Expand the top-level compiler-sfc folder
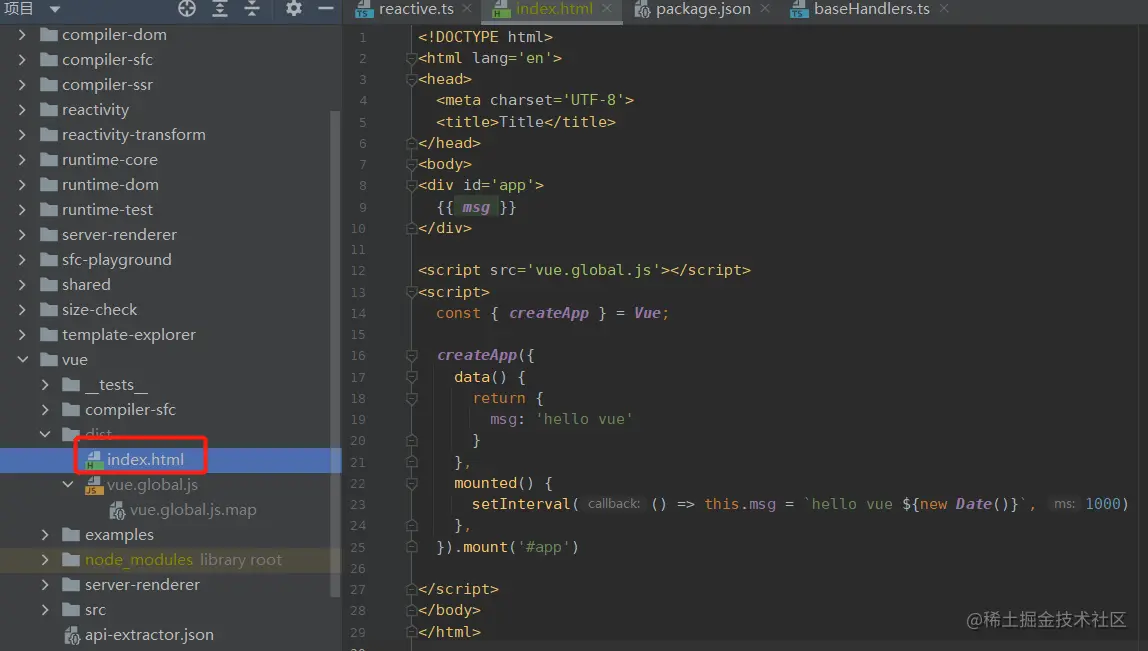Screen dimensions: 1148x651 pyautogui.click(x=22, y=59)
